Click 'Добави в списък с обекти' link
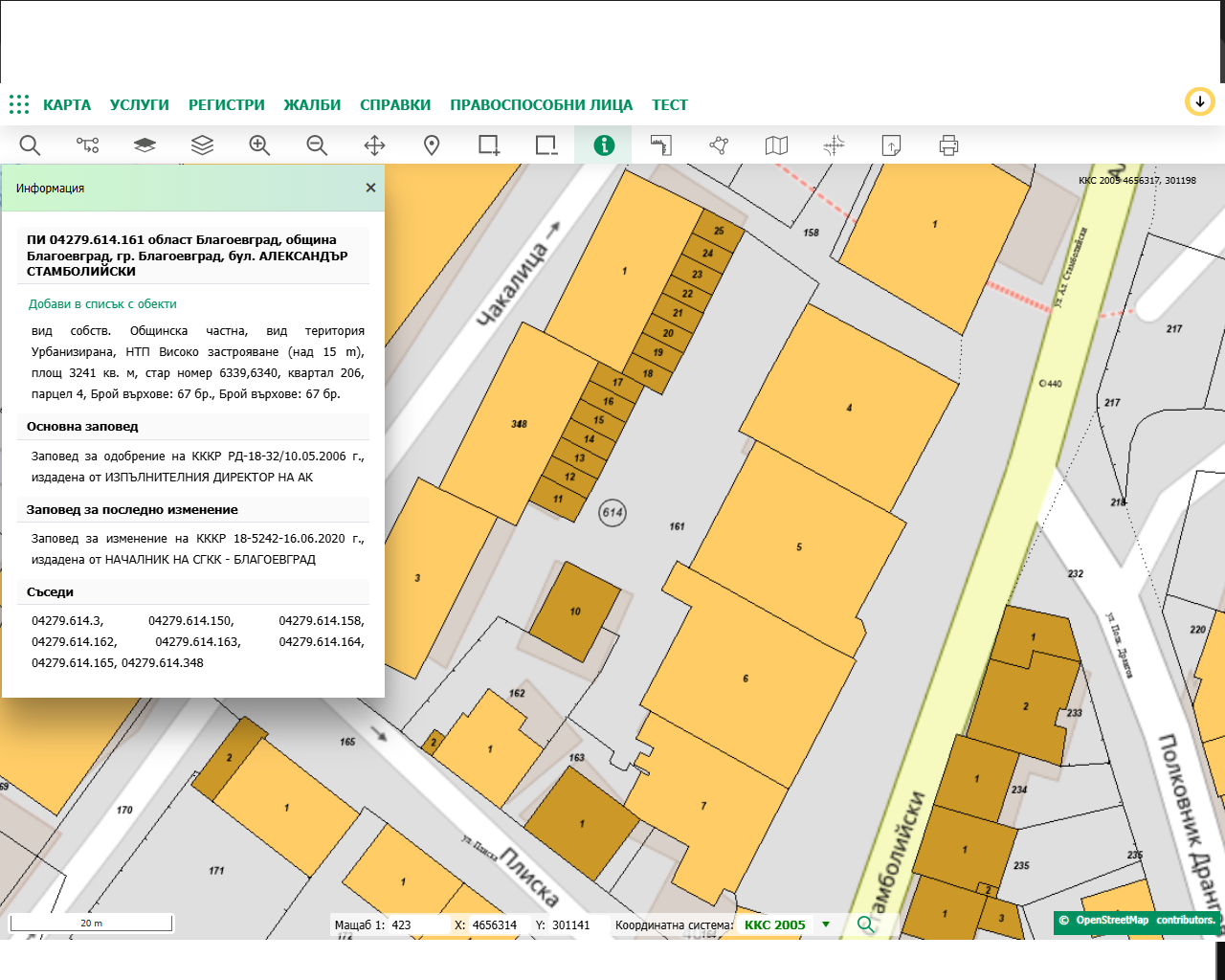The height and width of the screenshot is (980, 1225). click(102, 304)
